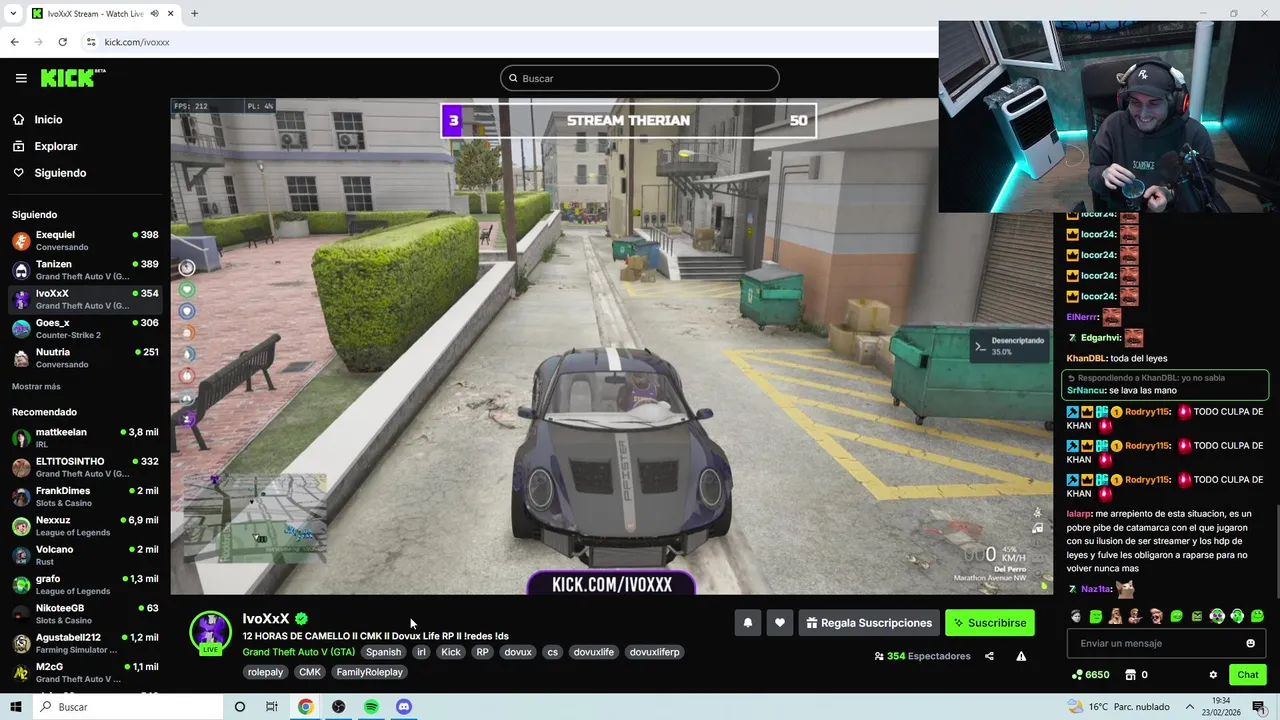Select the rolepaly tag
This screenshot has height=720, width=1280.
(x=266, y=672)
